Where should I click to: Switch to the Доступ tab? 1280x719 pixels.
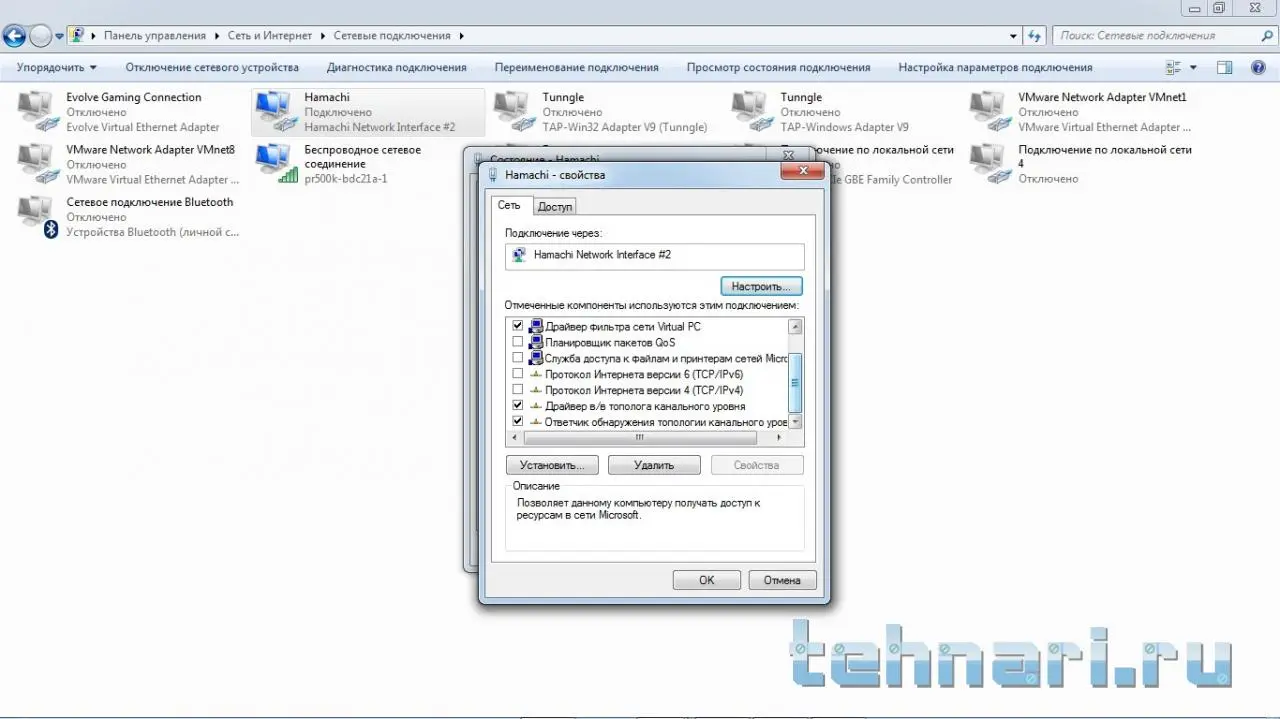[x=554, y=207]
